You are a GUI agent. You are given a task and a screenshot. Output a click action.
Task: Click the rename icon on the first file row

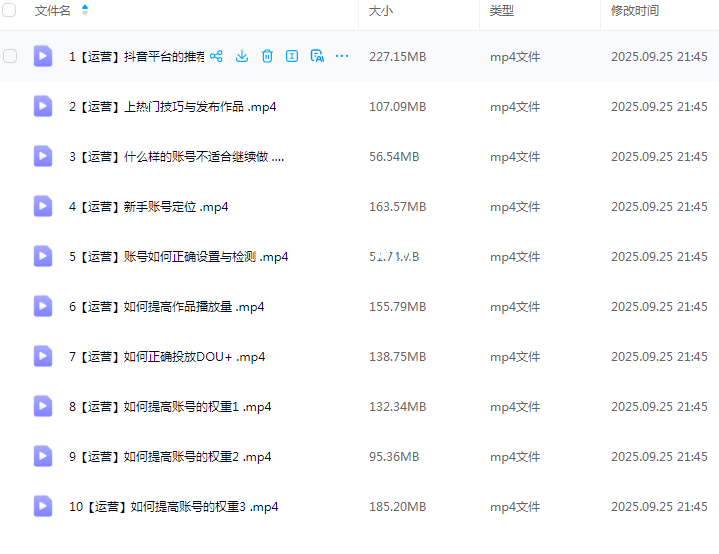click(292, 57)
